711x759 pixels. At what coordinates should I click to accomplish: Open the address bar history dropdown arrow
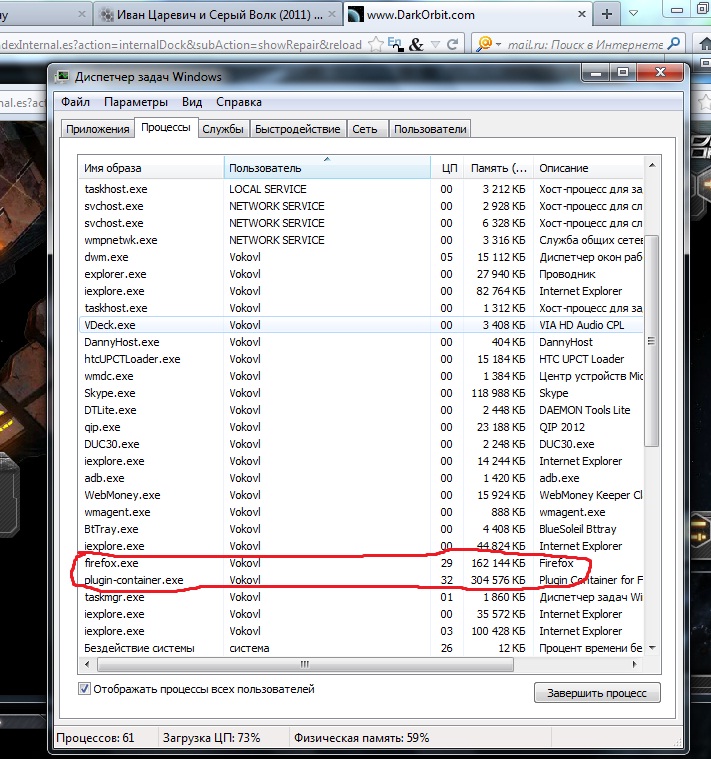coord(435,45)
